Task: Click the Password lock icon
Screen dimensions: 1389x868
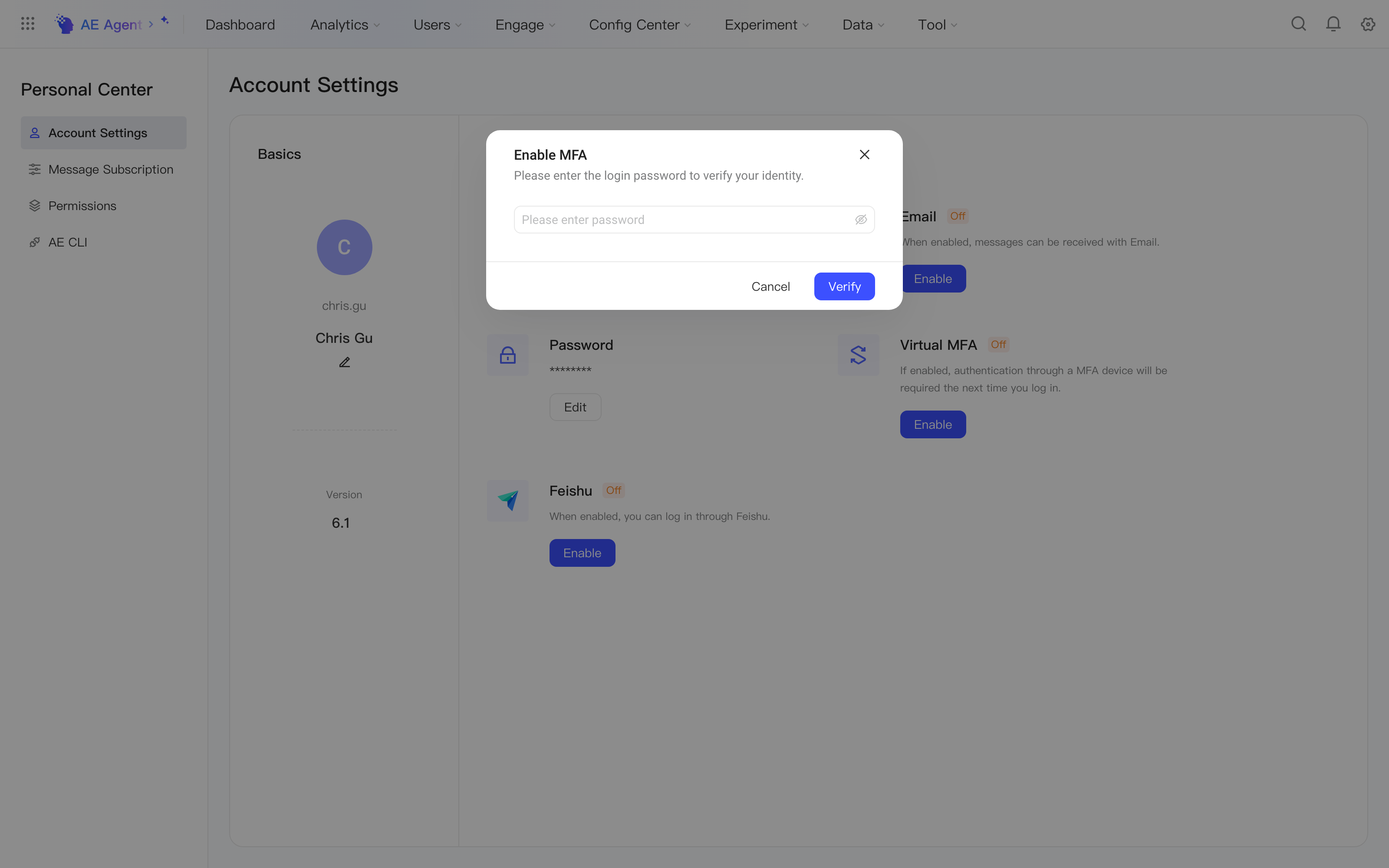Action: pyautogui.click(x=508, y=355)
